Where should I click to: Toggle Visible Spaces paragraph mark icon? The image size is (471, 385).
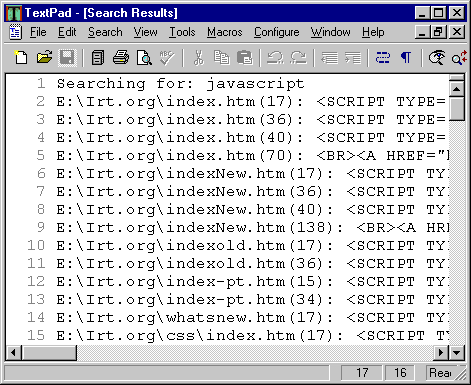tap(406, 58)
